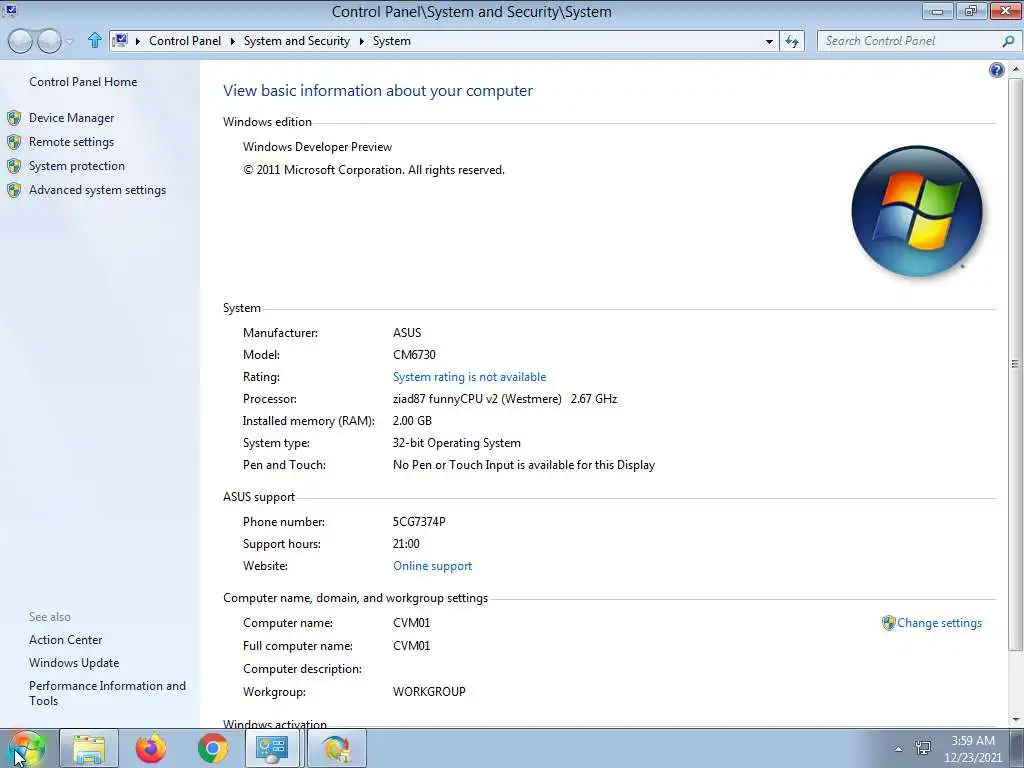Click the WORKGROUP value text

[x=429, y=692]
